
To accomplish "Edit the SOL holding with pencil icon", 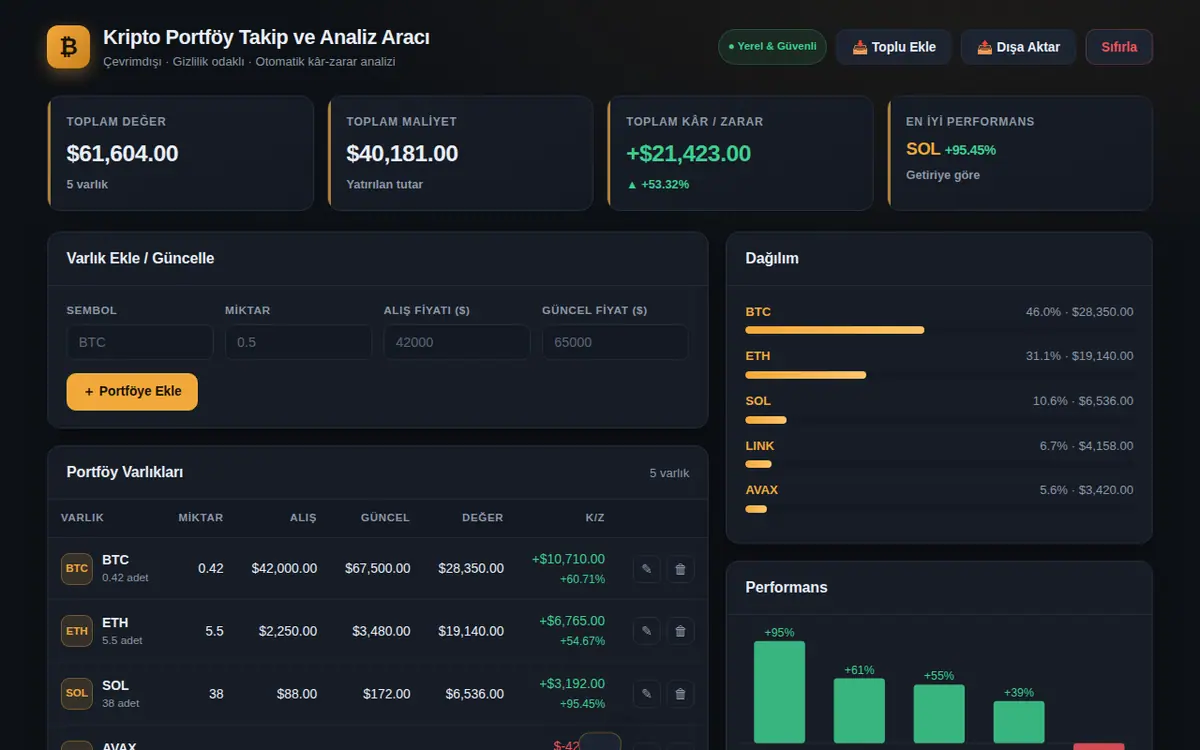I will click(x=646, y=694).
